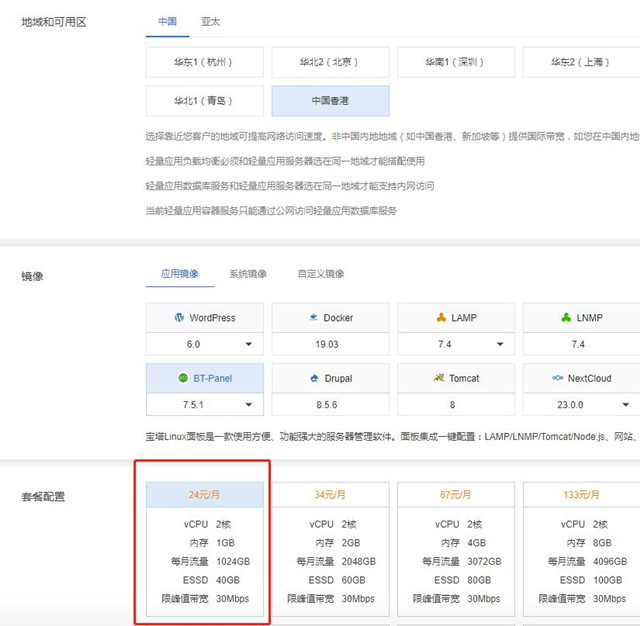Screen dimensions: 640x626
Task: Select region 华东2（上海）
Action: click(581, 62)
